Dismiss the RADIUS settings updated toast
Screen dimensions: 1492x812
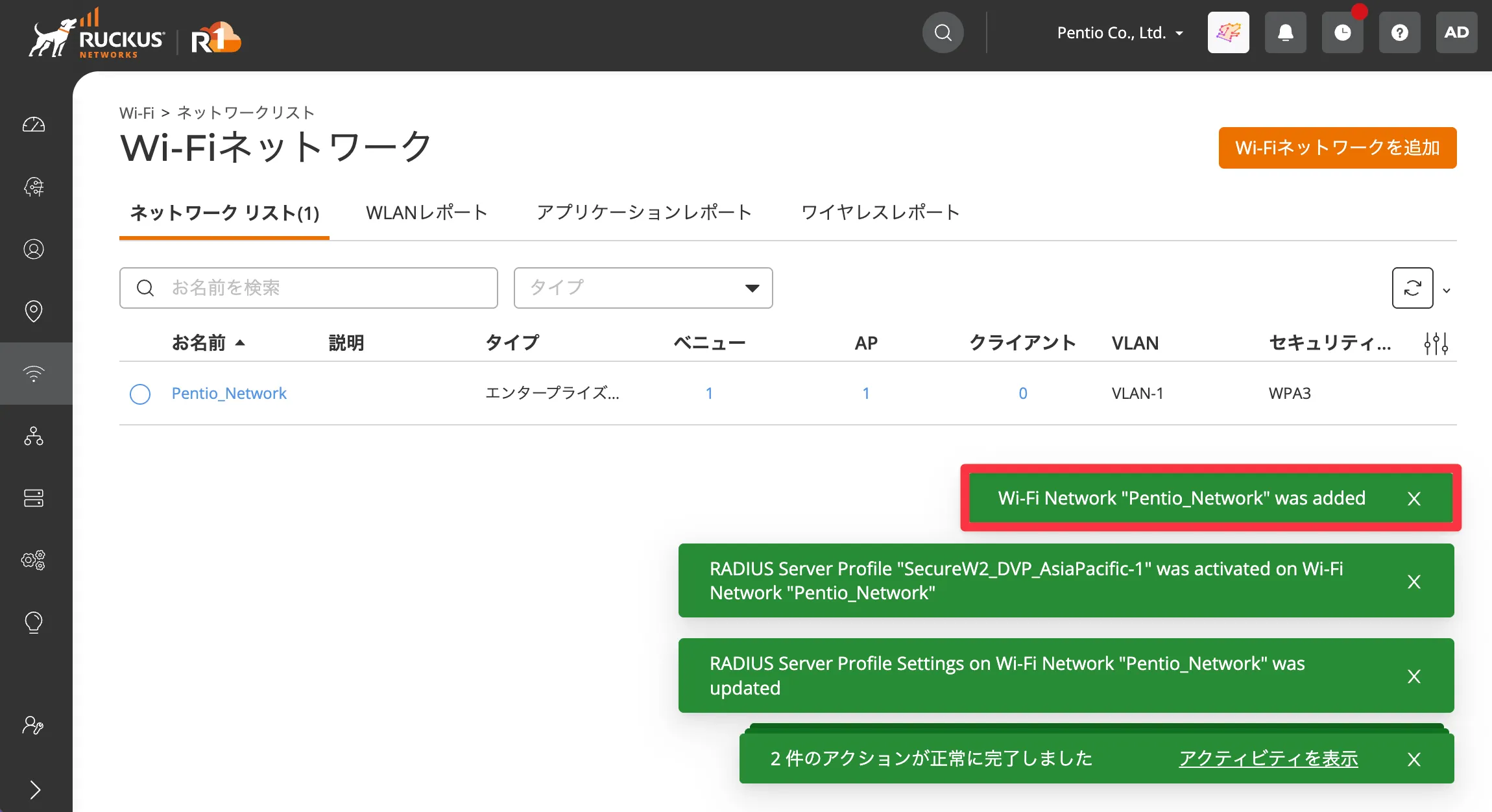(1414, 676)
